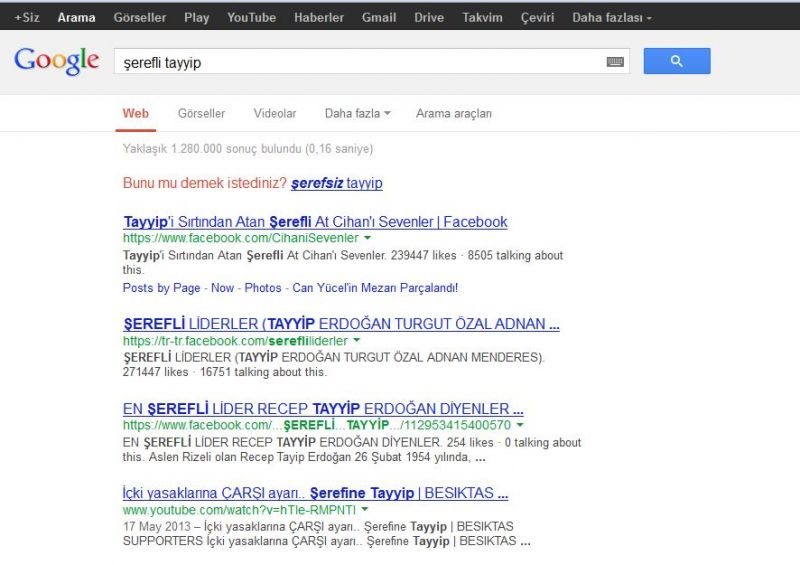This screenshot has height=565, width=800.
Task: Select the Web results tab
Action: point(135,114)
